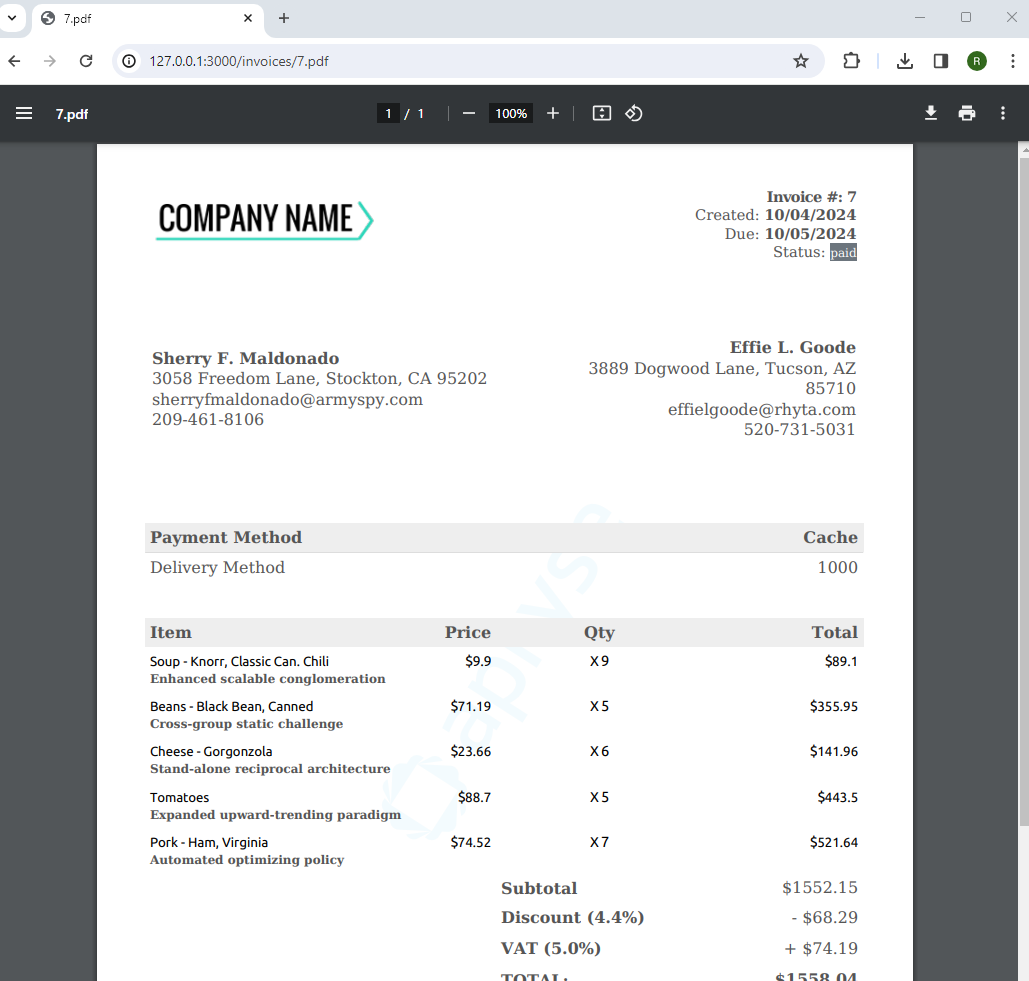Click 'Cheese - Gorgonzola' item
Viewport: 1029px width, 981px height.
point(211,751)
